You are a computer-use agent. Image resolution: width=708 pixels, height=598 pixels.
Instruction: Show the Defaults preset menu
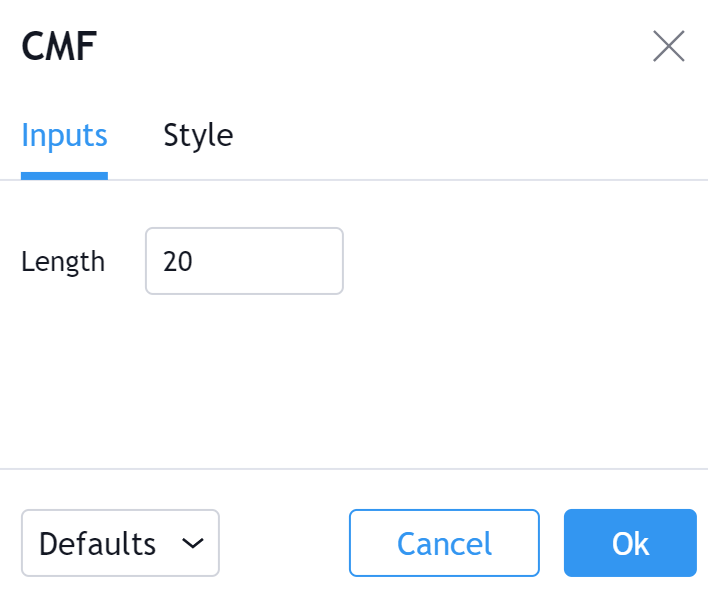[120, 543]
